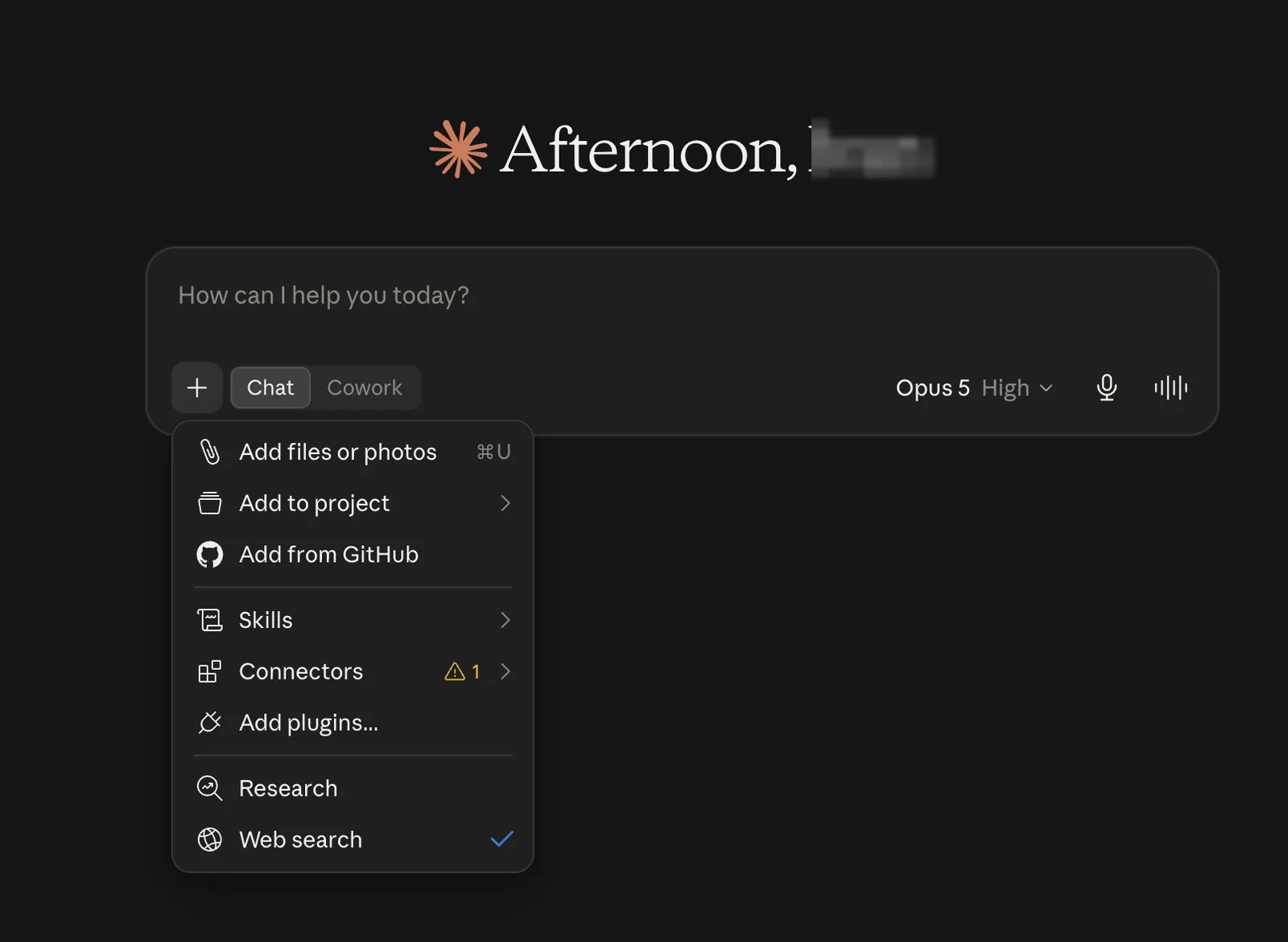Choose Add from GitHub

tap(353, 555)
